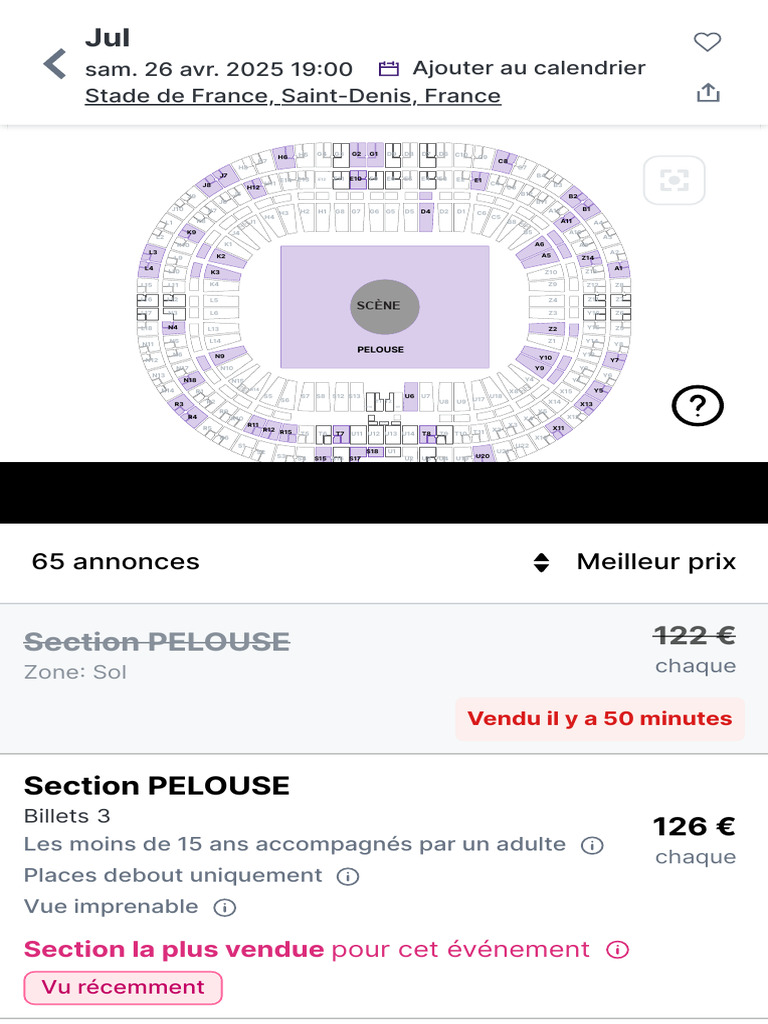Viewport: 768px width, 1024px height.
Task: Click the sort arrows icon
Action: point(541,562)
